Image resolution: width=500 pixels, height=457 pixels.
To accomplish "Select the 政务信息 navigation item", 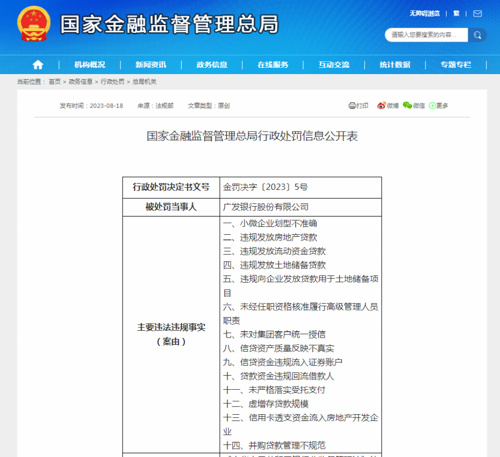I will point(212,65).
